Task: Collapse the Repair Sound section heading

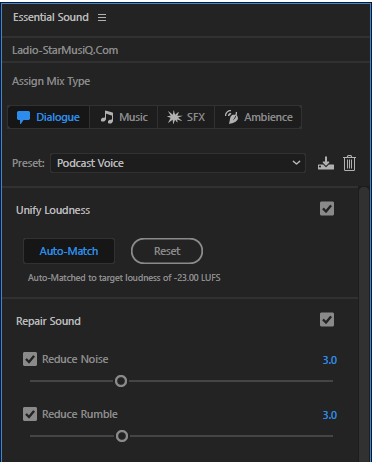Action: click(48, 321)
